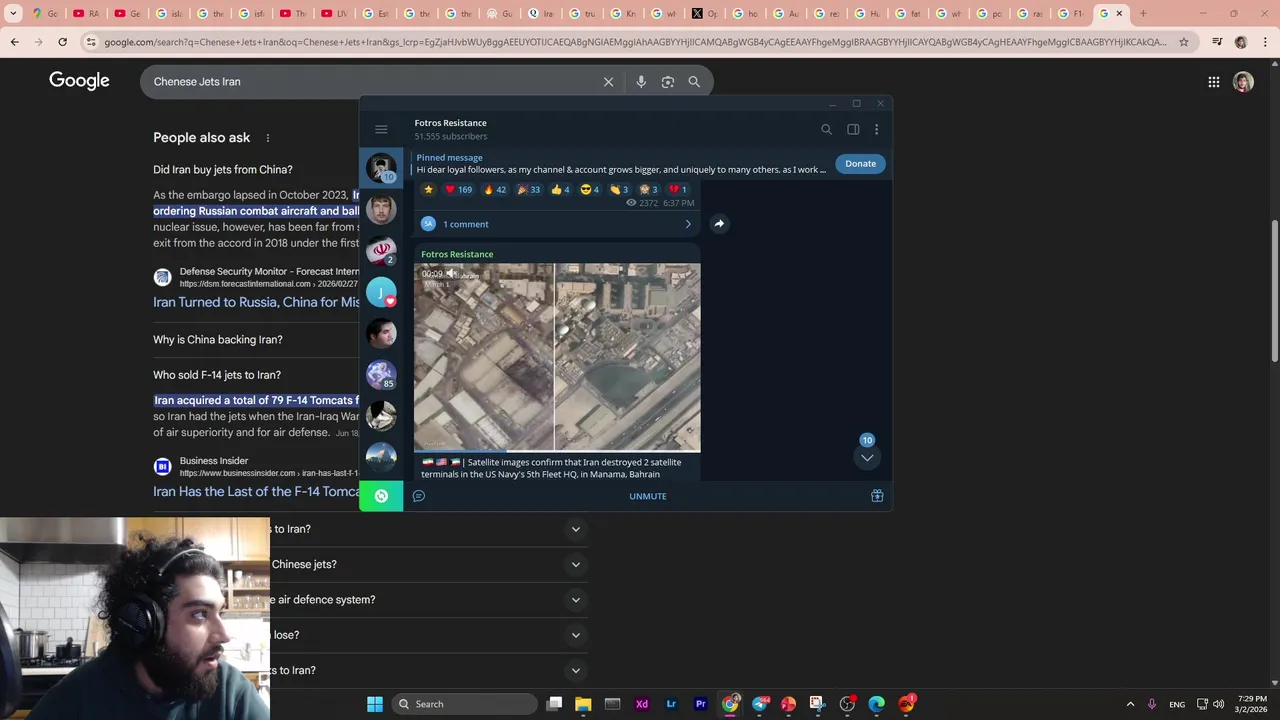Open the 1 comment thread
The width and height of the screenshot is (1280, 720).
[557, 224]
